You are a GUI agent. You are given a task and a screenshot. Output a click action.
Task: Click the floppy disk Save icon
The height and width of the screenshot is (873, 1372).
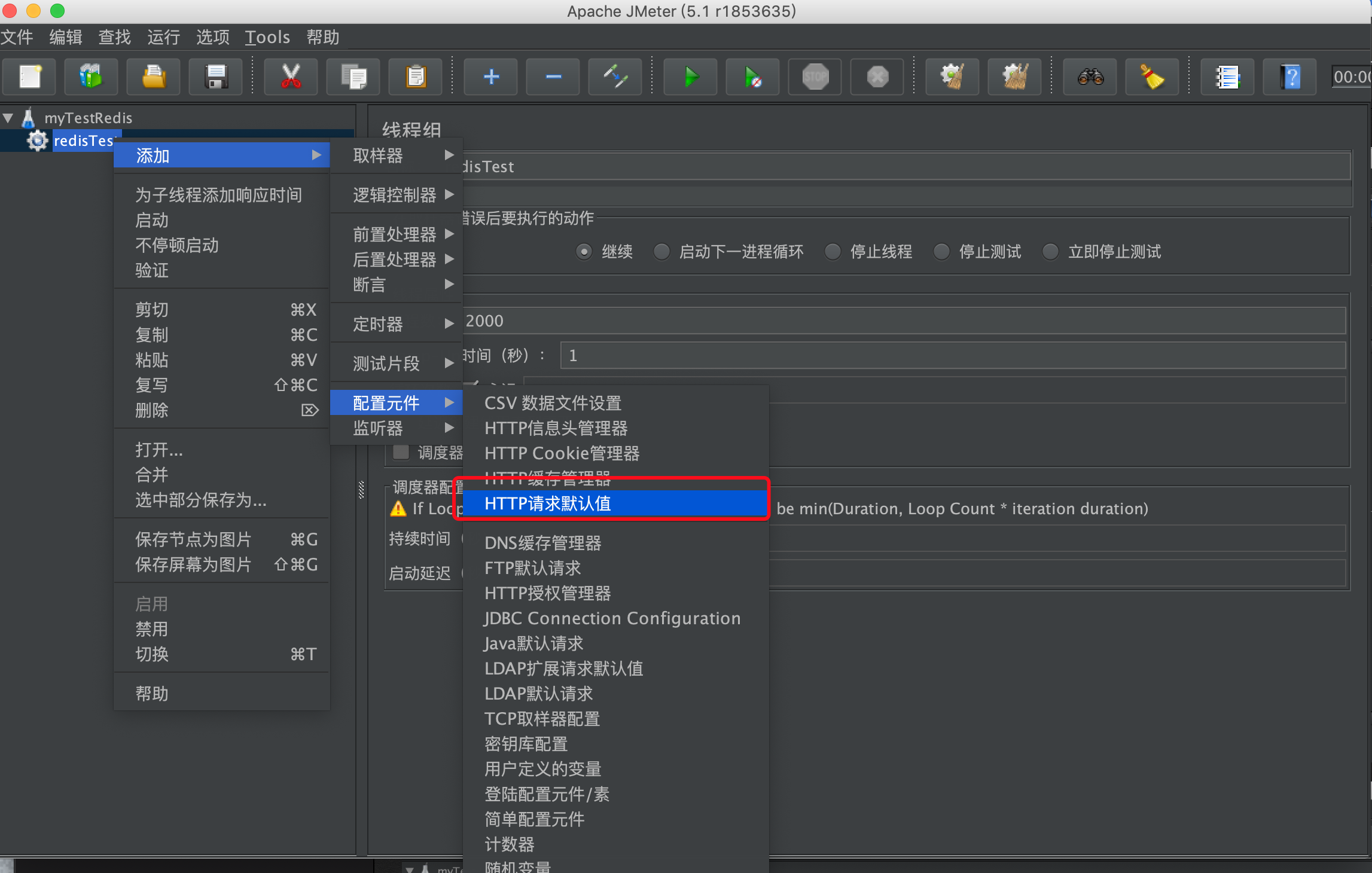215,77
